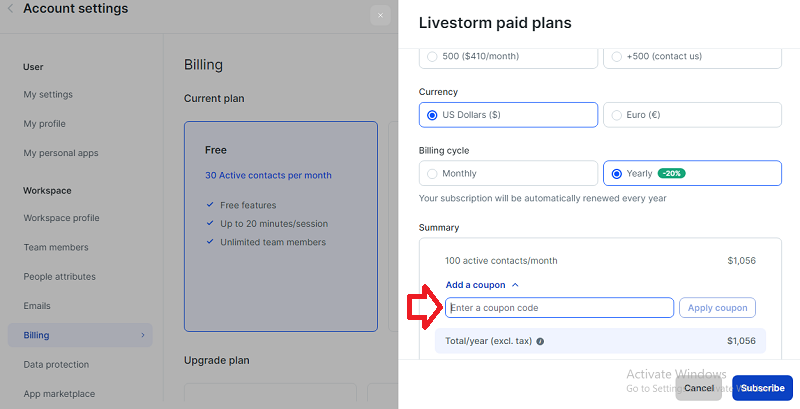This screenshot has height=409, width=800.
Task: Select the 500 ($410/month) option
Action: [508, 57]
